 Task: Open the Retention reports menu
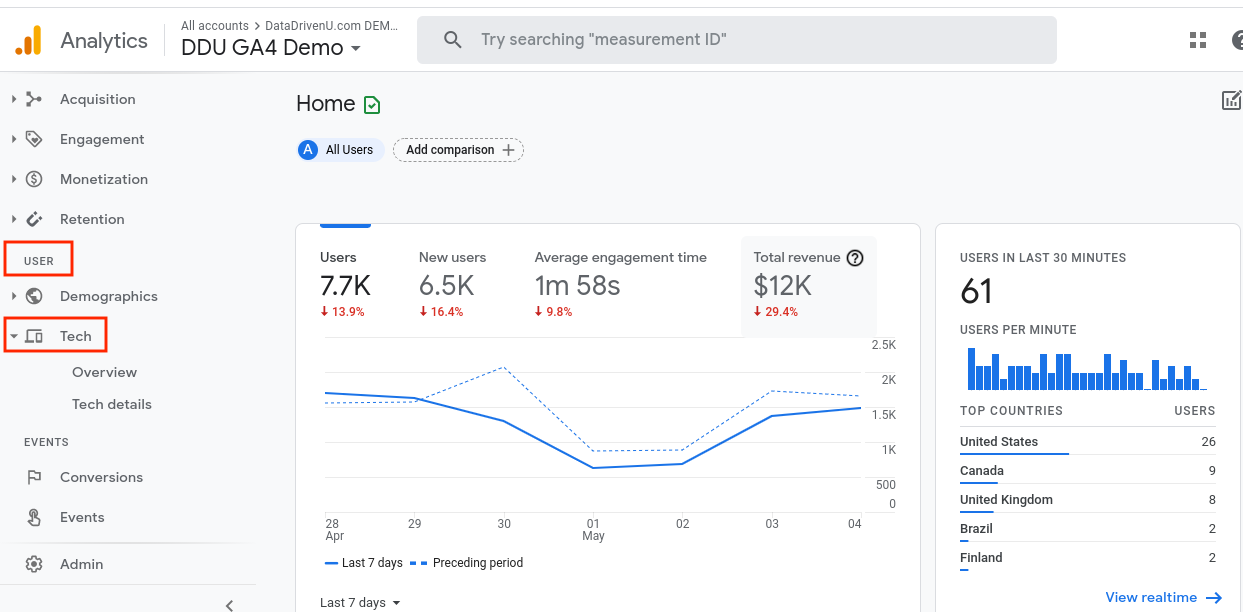click(x=92, y=219)
